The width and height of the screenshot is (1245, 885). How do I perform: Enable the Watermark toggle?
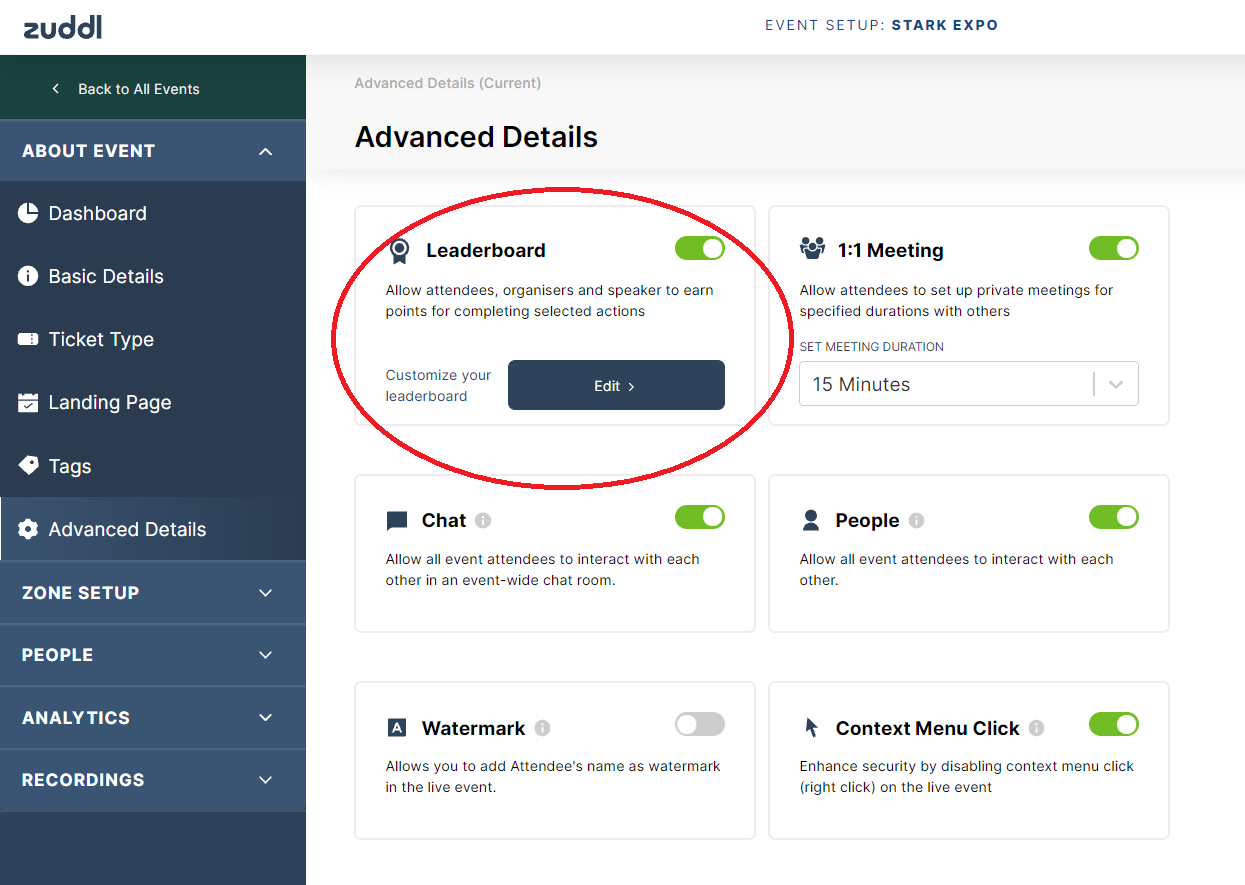pos(700,724)
